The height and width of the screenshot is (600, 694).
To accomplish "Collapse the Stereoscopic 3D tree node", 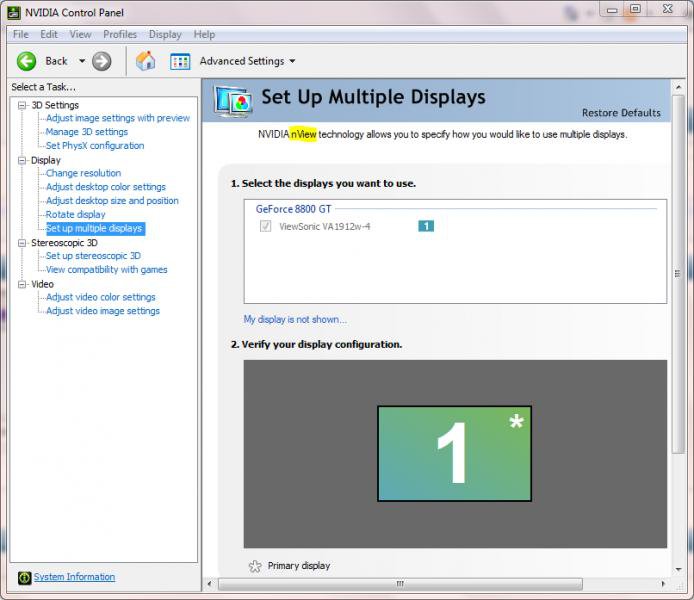I will (22, 242).
